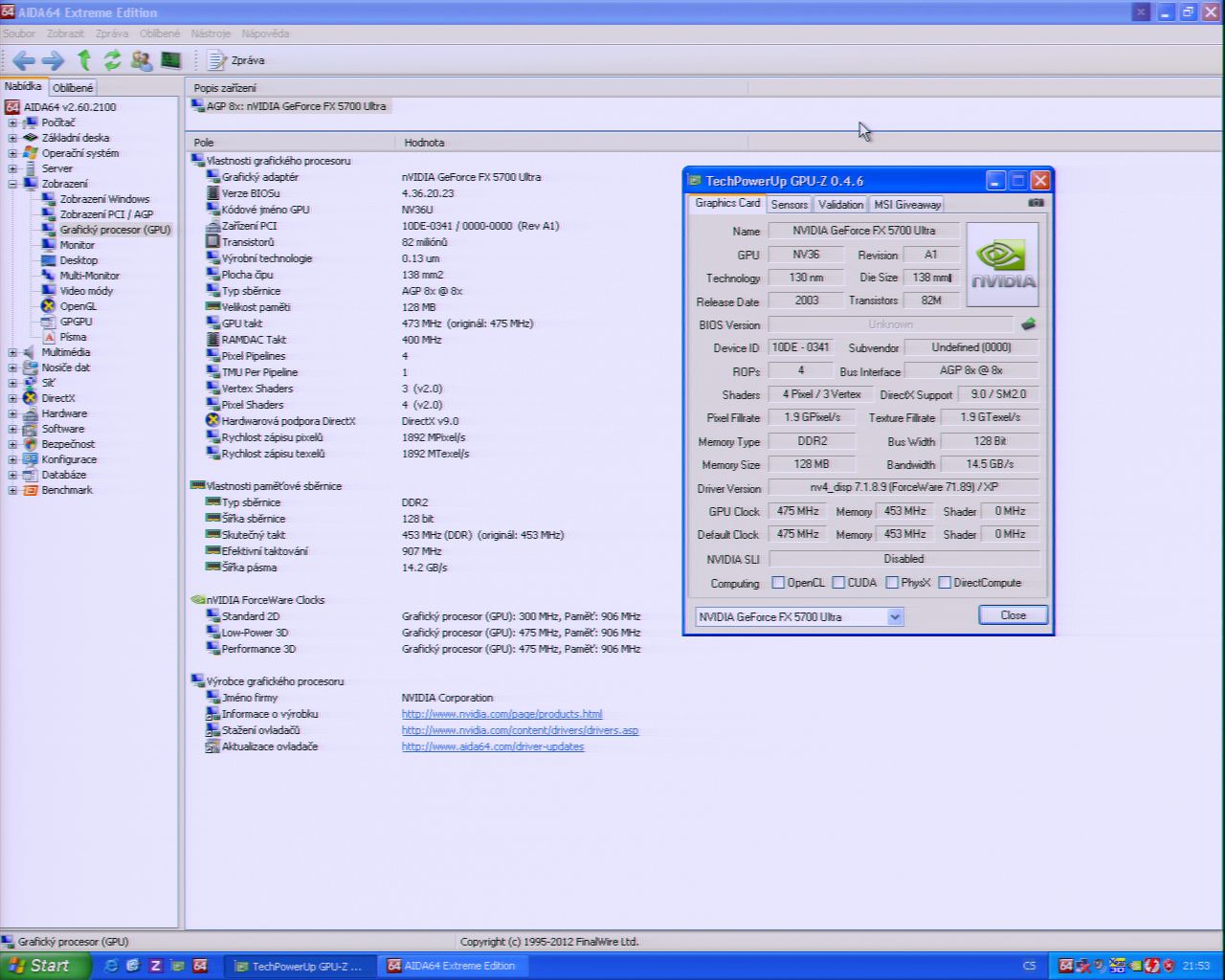Open the Zobrazit menu
Screen dimensions: 1225x980
coord(65,33)
